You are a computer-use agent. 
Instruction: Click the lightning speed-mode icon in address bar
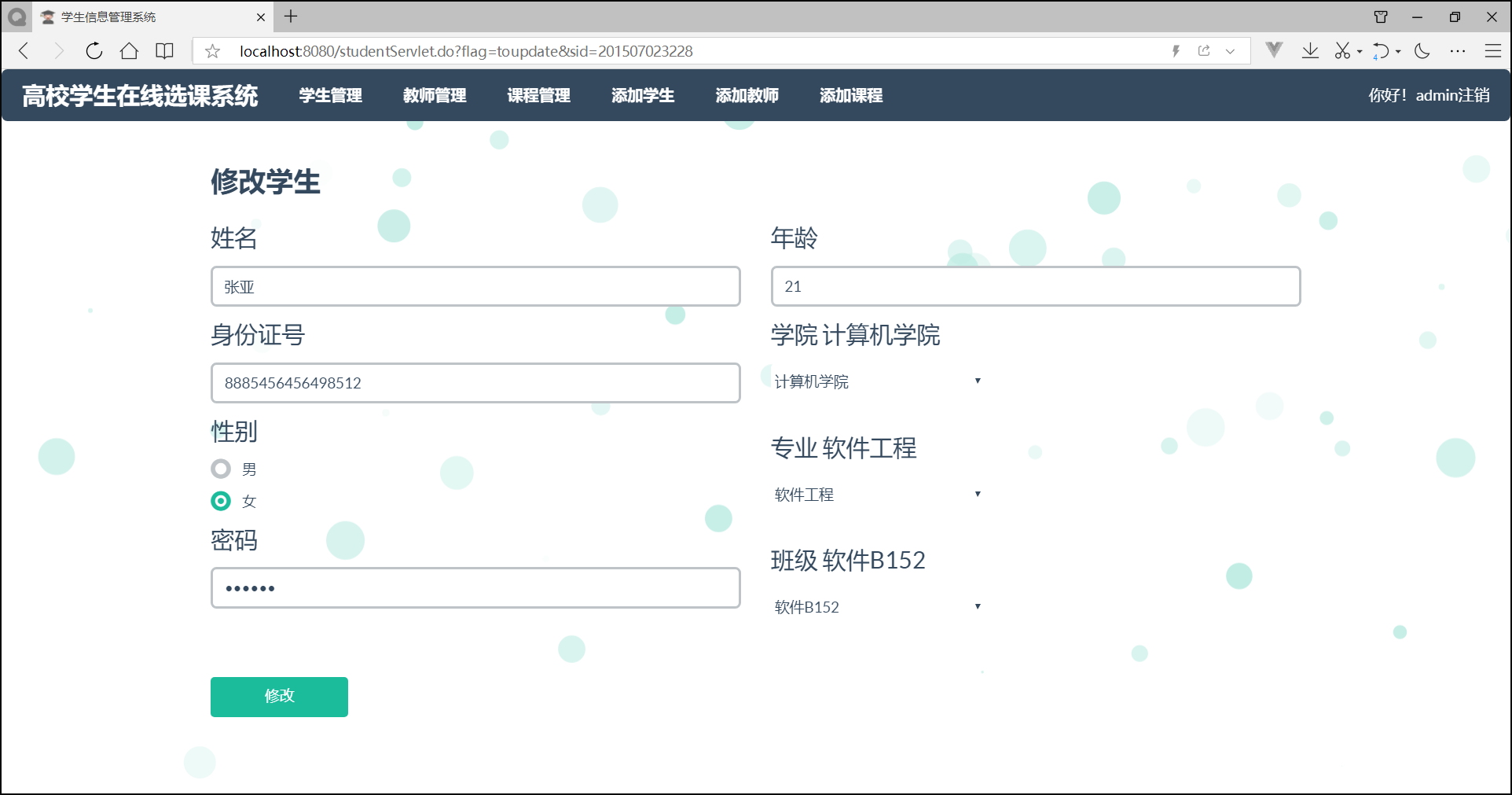[x=1176, y=51]
